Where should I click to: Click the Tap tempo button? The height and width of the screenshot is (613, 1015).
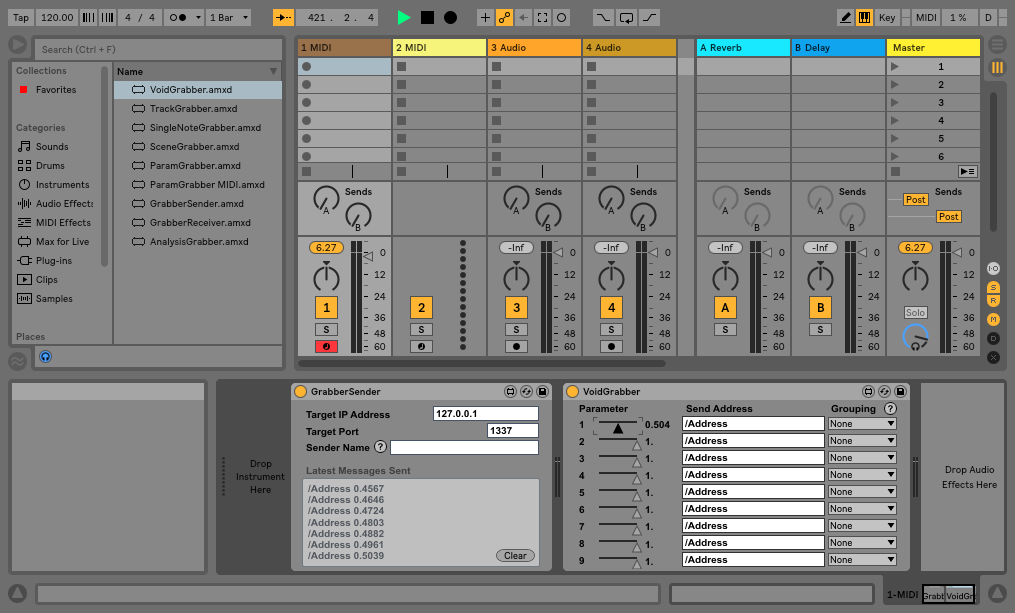21,17
